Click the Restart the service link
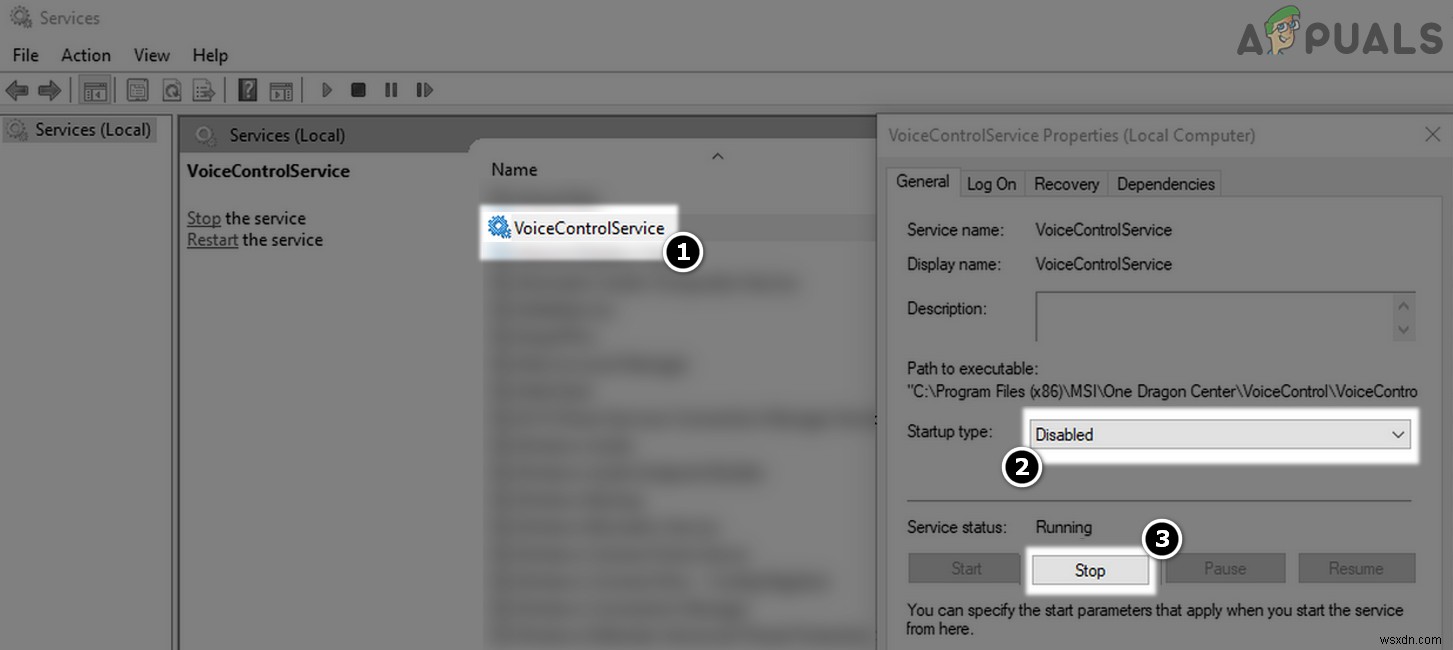This screenshot has width=1453, height=650. 212,240
